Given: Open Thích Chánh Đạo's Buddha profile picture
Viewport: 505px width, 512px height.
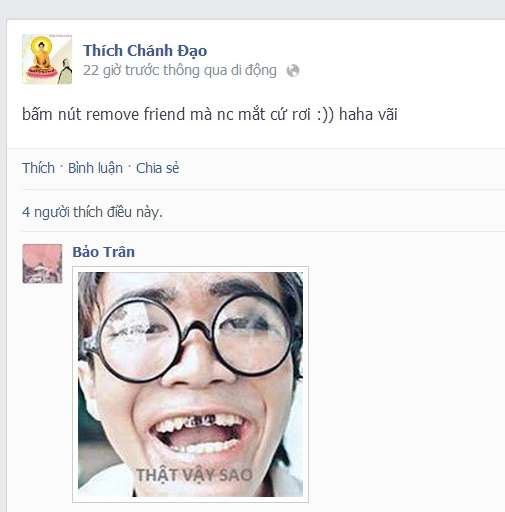Looking at the screenshot, I should click(x=47, y=59).
